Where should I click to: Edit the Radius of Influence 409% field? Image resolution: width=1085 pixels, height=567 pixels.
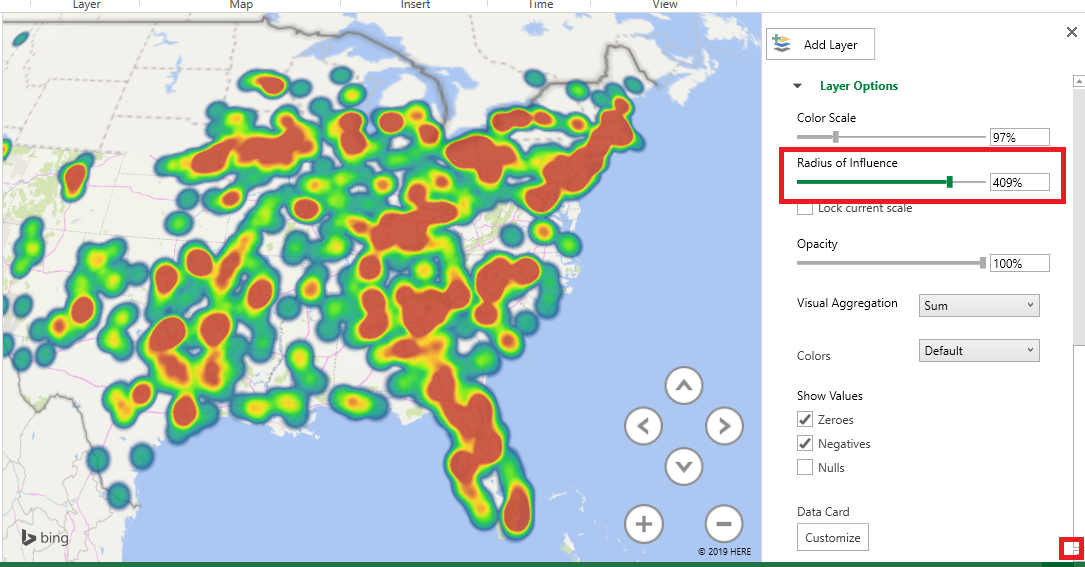1019,182
